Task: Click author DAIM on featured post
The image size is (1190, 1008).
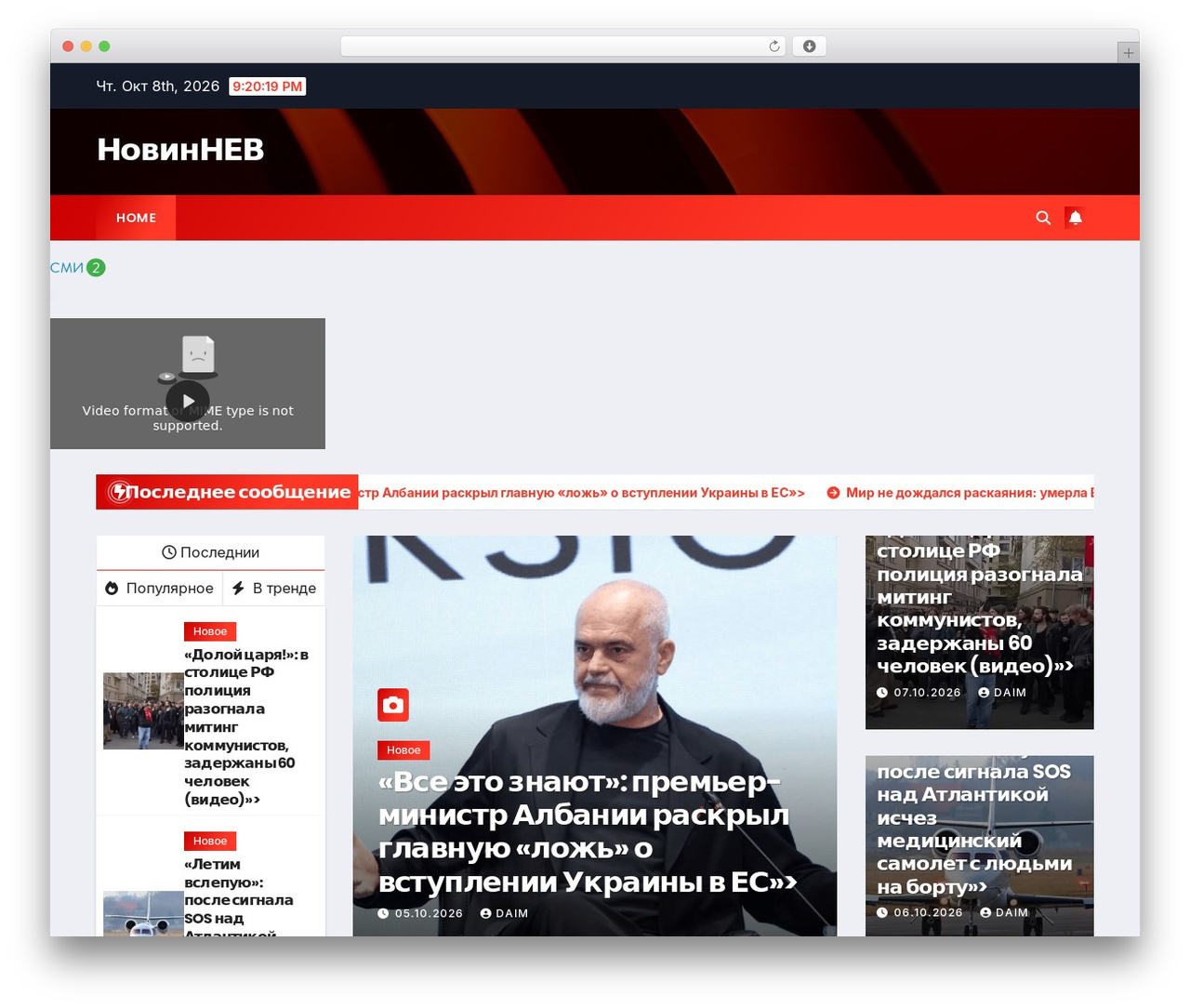Action: [504, 913]
